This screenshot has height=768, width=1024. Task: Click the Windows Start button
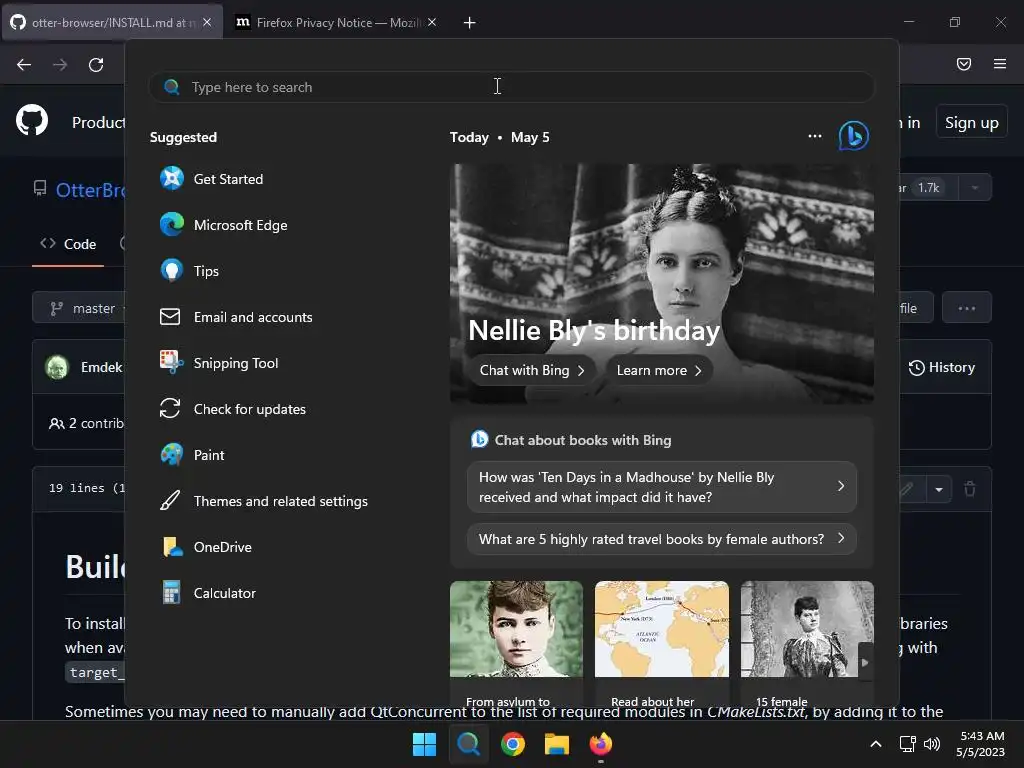pyautogui.click(x=424, y=744)
